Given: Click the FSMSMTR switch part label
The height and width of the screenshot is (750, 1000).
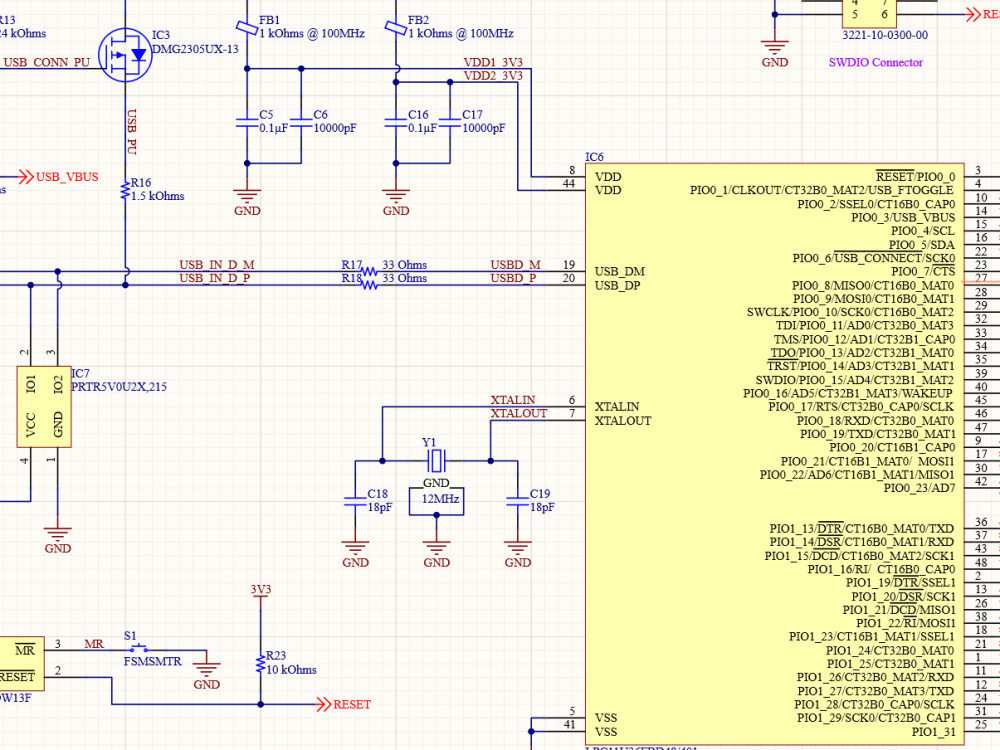Looking at the screenshot, I should pos(152,661).
